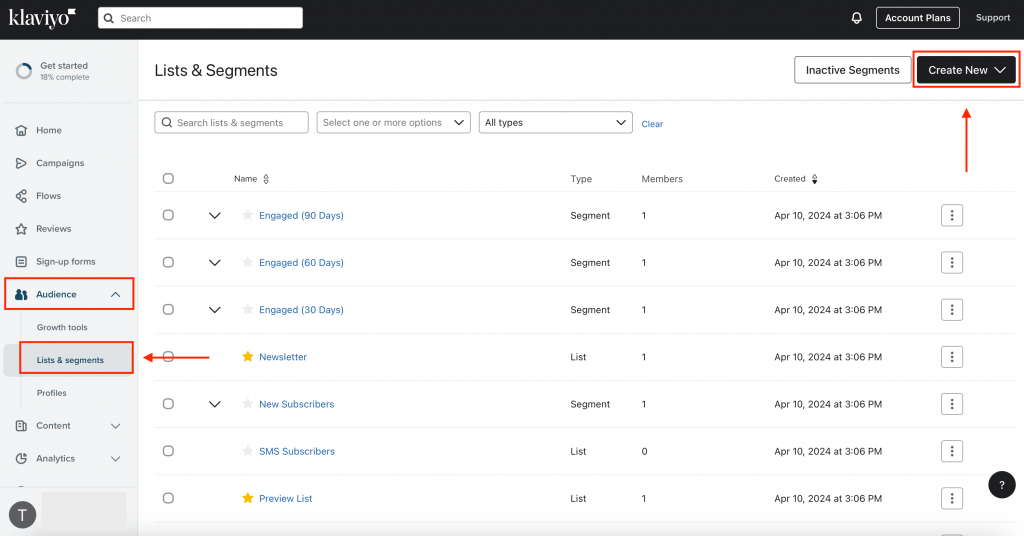Open the Flows menu item
The width and height of the screenshot is (1024, 536).
tap(48, 196)
